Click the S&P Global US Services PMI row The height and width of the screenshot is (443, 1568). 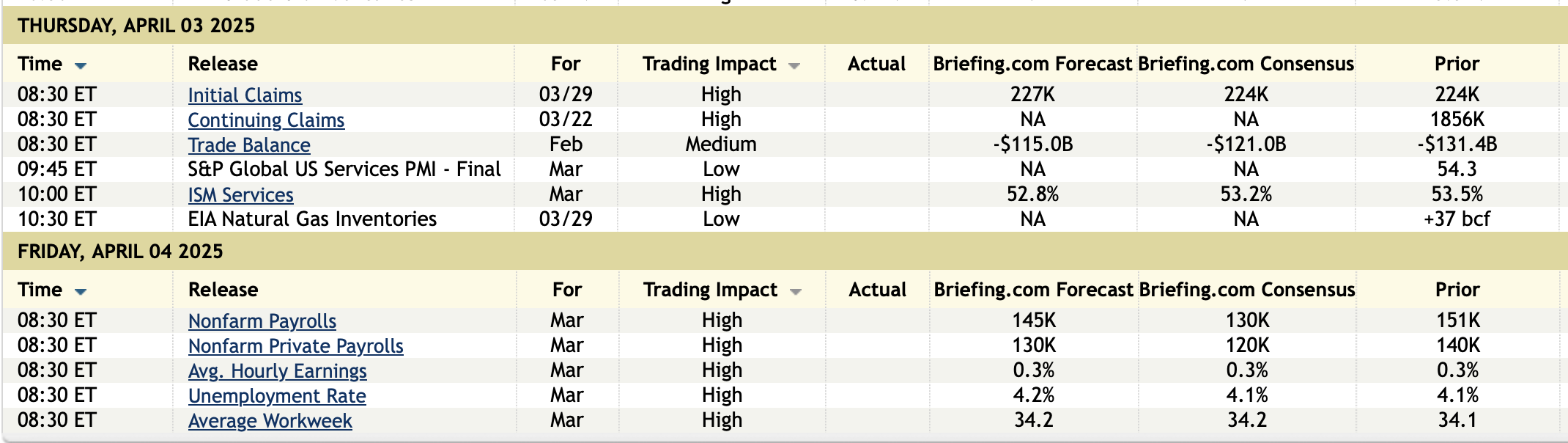click(344, 169)
